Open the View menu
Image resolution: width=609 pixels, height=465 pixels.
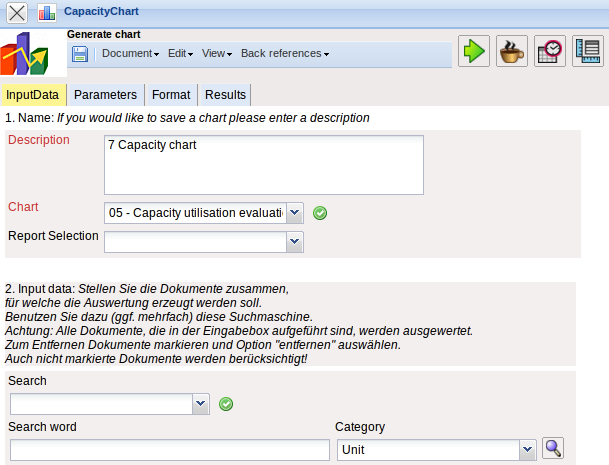click(x=217, y=54)
